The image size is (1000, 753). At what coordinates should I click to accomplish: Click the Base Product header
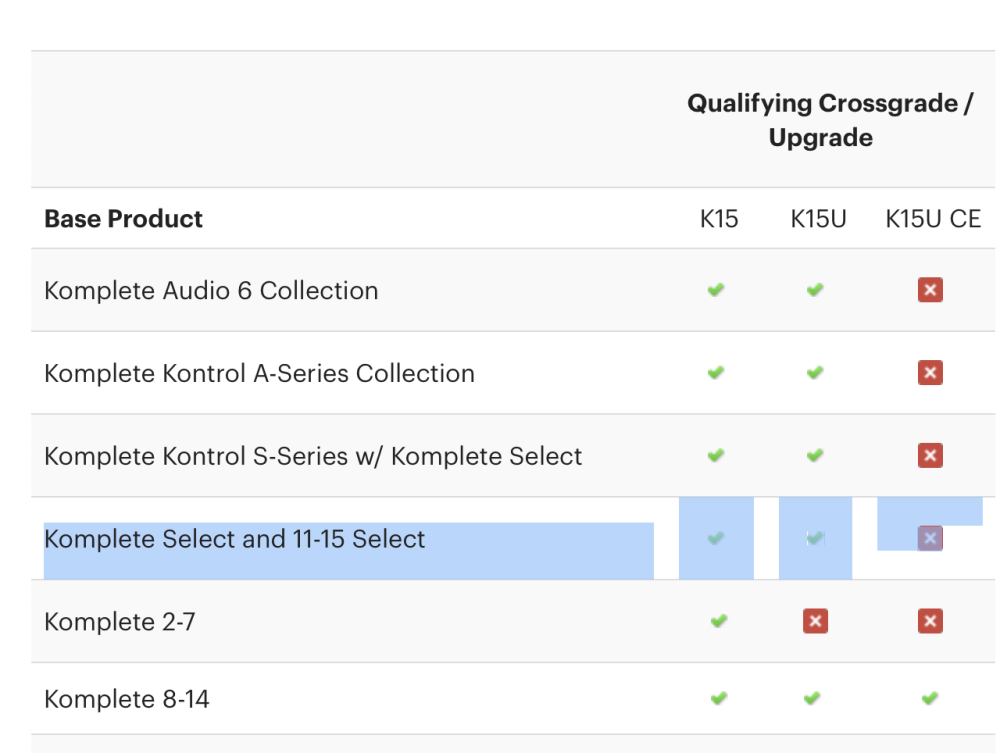coord(124,219)
